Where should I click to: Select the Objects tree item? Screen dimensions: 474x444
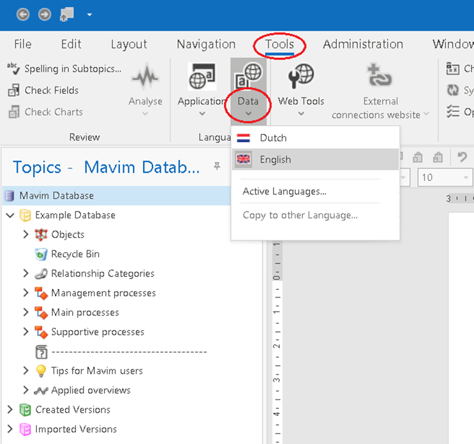tap(68, 235)
